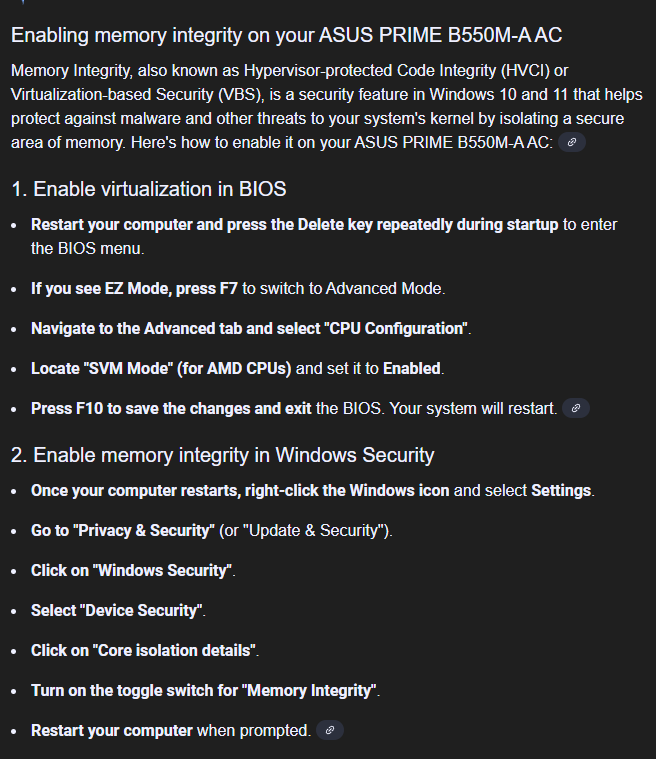656x759 pixels.
Task: Click the bold word "Enabled" in SVM bullet
Action: point(412,368)
